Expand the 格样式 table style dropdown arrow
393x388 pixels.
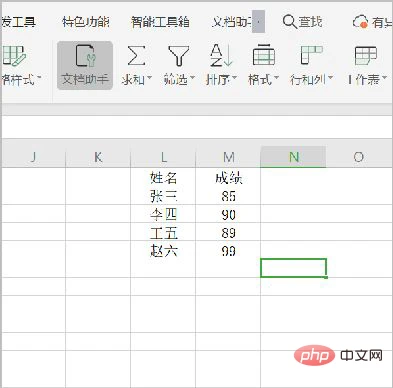click(39, 78)
